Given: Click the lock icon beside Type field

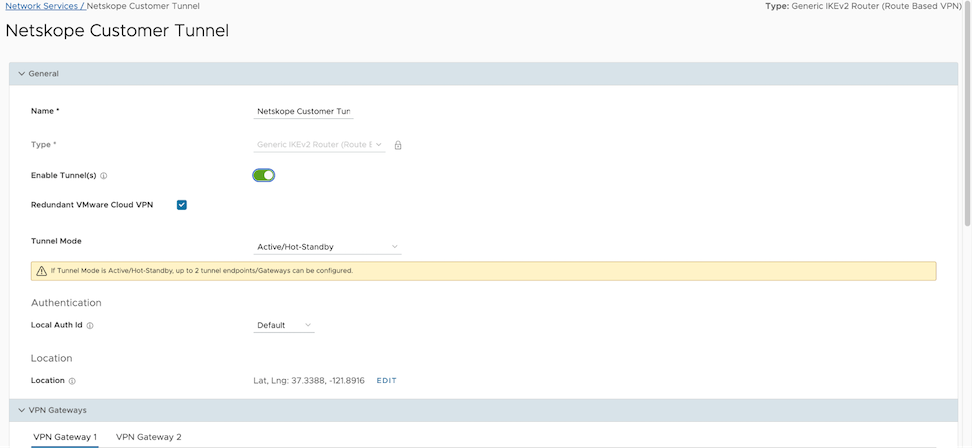Looking at the screenshot, I should pos(398,145).
